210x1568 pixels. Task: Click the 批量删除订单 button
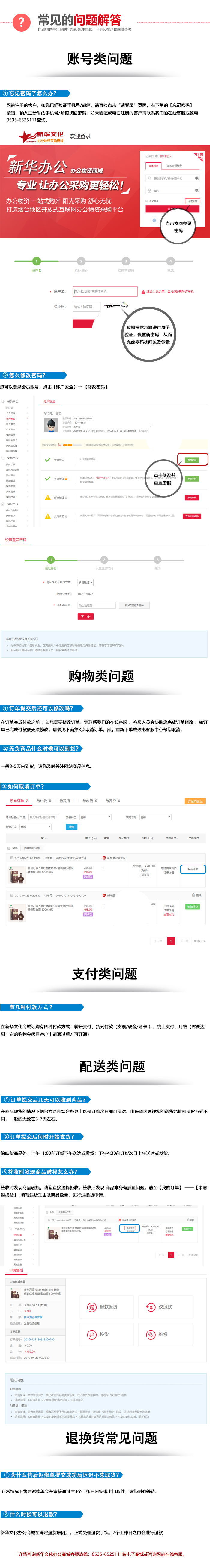pyautogui.click(x=31, y=847)
